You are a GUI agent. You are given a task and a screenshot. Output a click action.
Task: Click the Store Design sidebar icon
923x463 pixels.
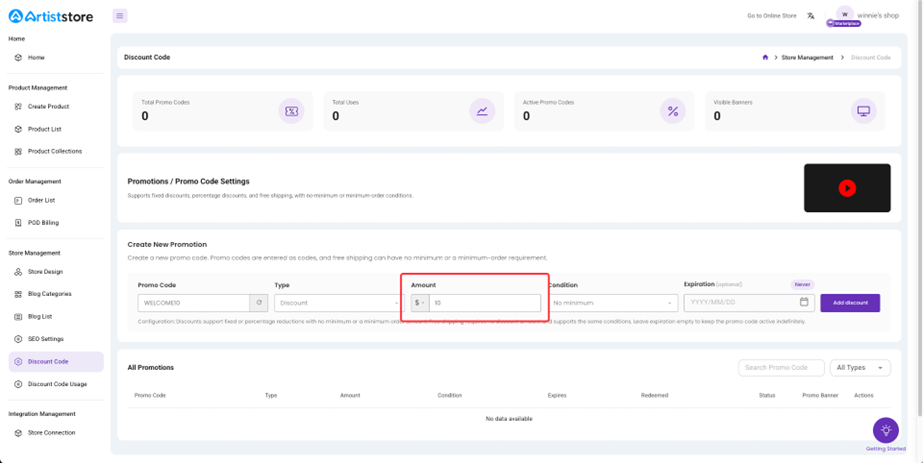point(18,272)
